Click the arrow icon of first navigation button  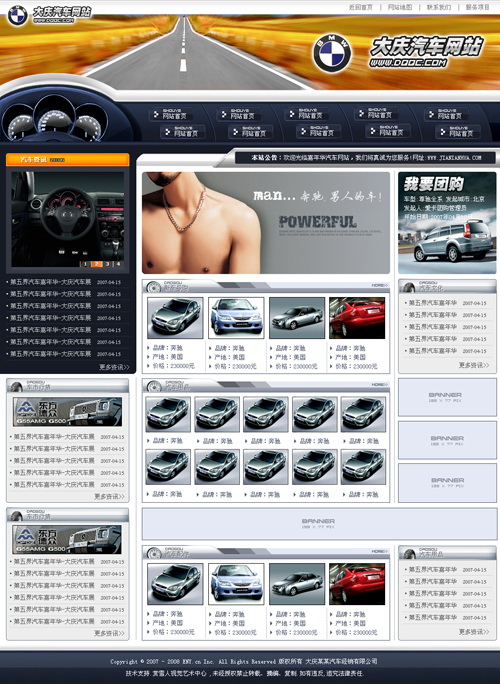coord(155,115)
